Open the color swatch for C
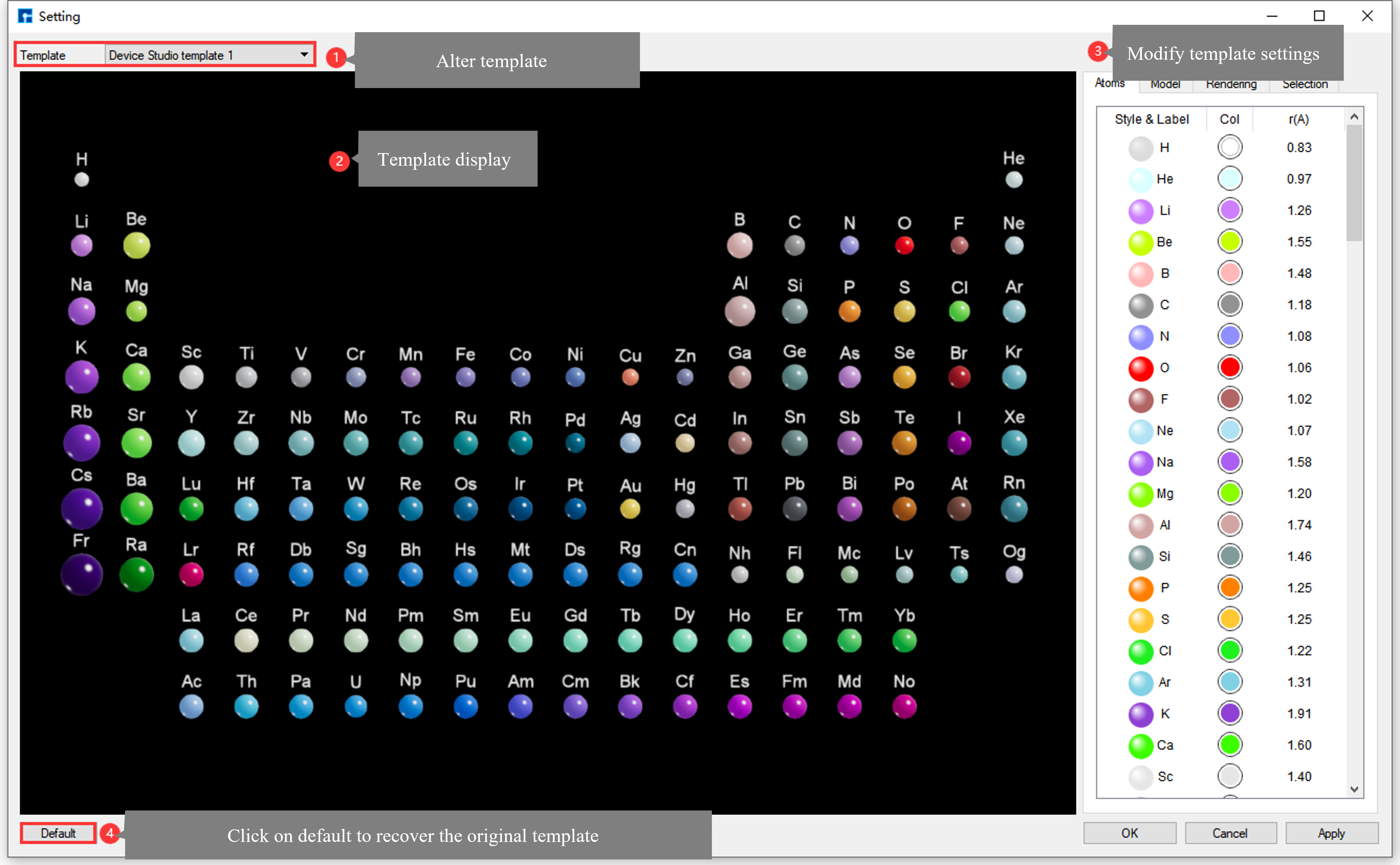Screen dimensions: 1400x865 coord(1230,304)
